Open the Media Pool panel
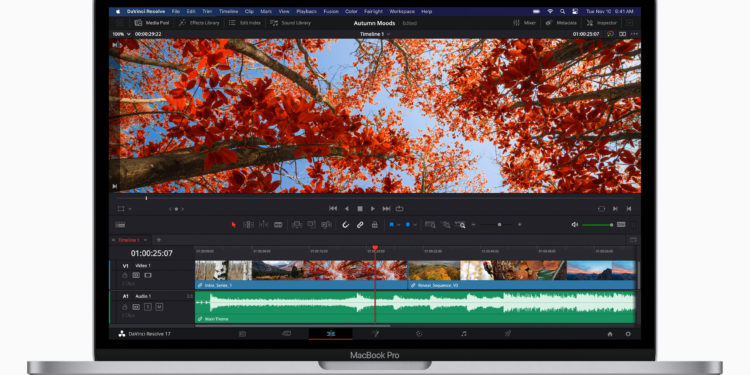 152,22
